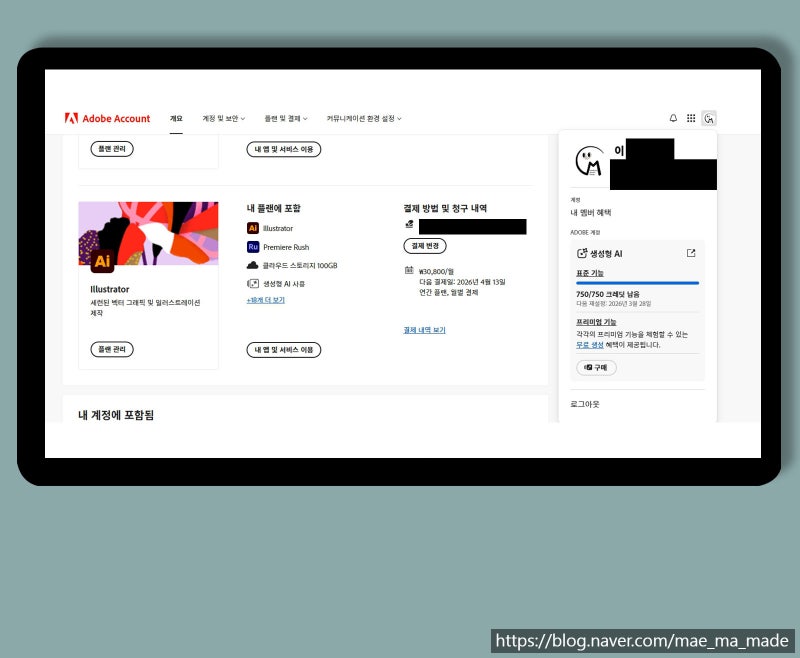Click 연간 플랜, 월별 결제 text
Screen dimensions: 800x658
[x=448, y=292]
